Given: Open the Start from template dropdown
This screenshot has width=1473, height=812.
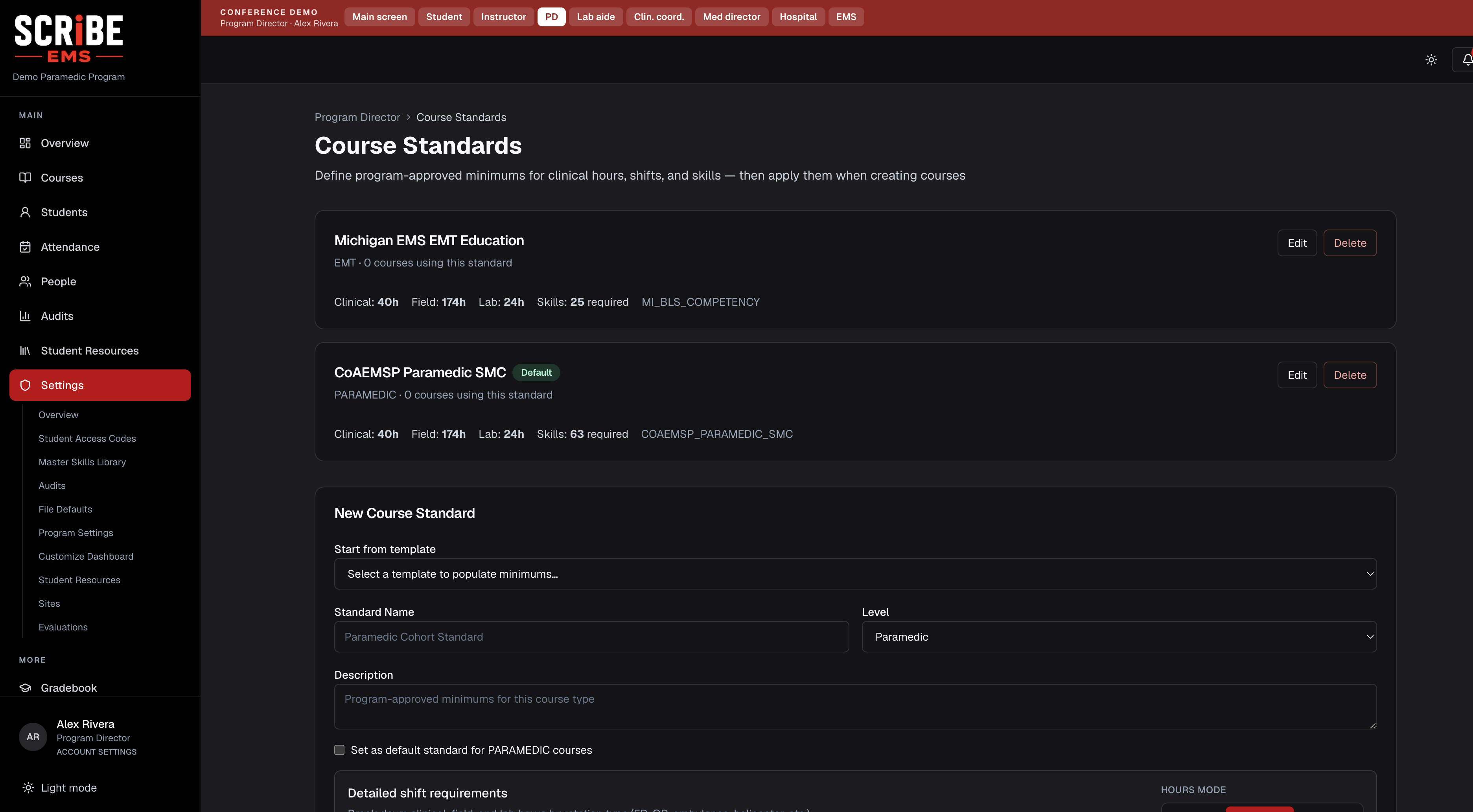Looking at the screenshot, I should [855, 574].
